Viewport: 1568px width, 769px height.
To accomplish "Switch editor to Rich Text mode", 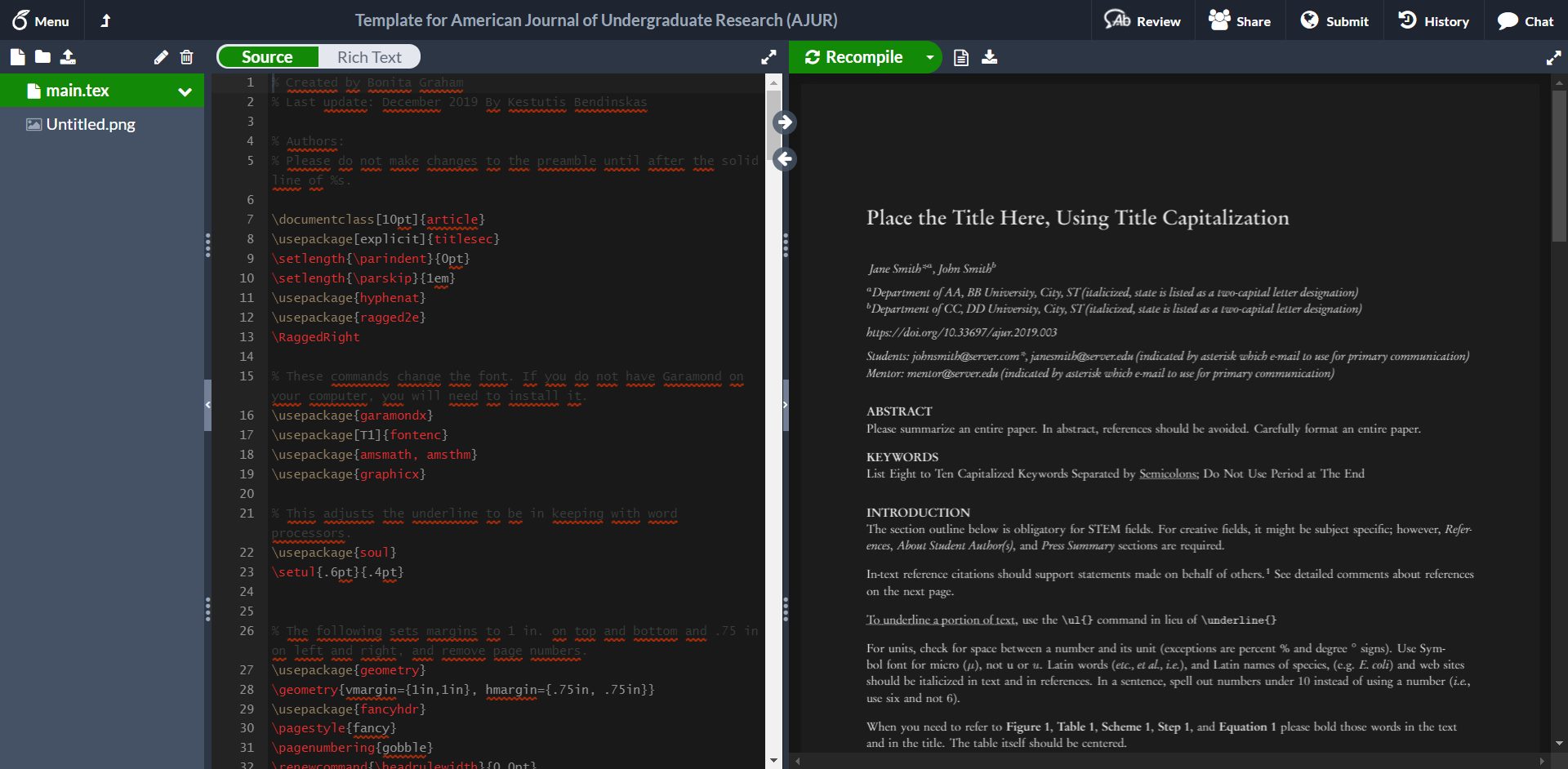I will click(x=369, y=56).
